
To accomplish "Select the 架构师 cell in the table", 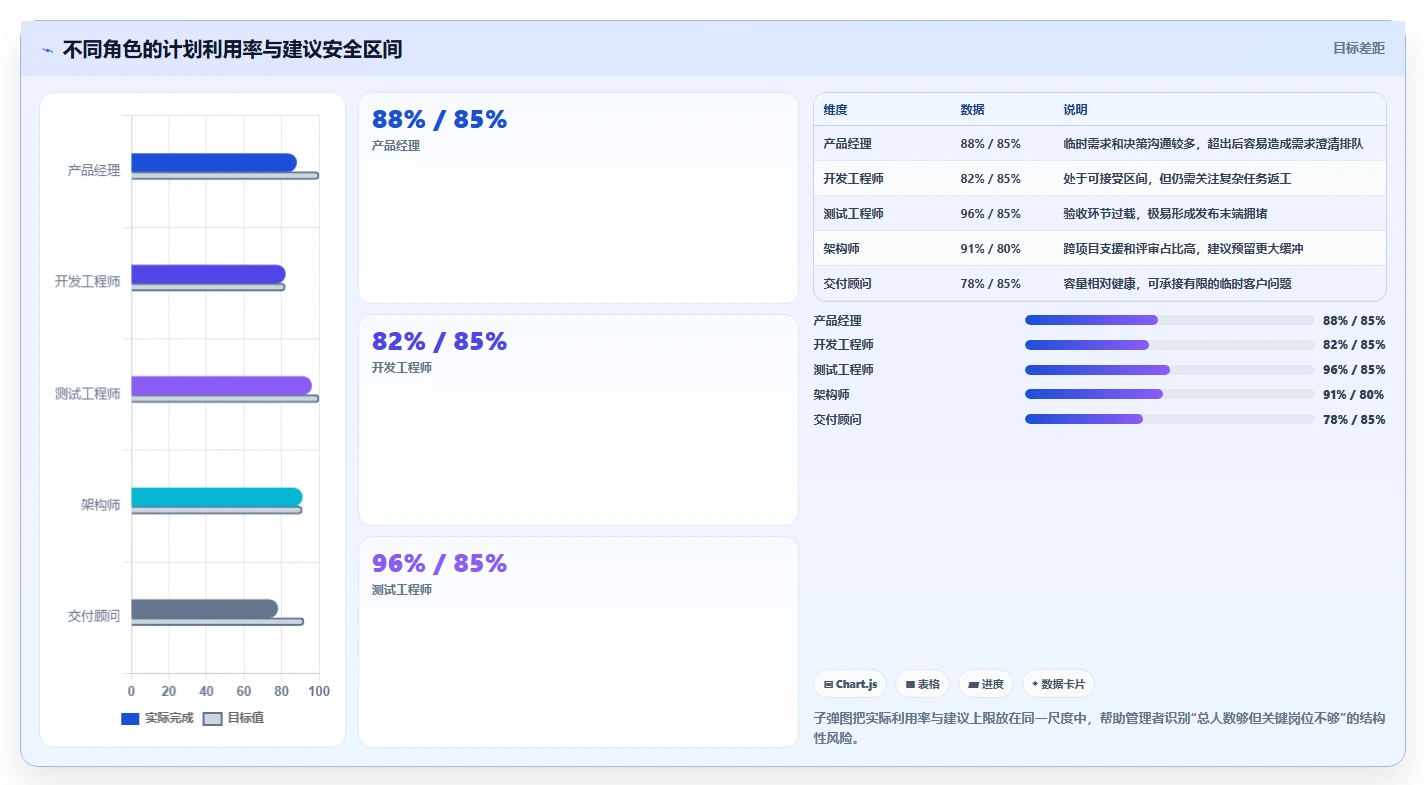I will click(x=882, y=249).
